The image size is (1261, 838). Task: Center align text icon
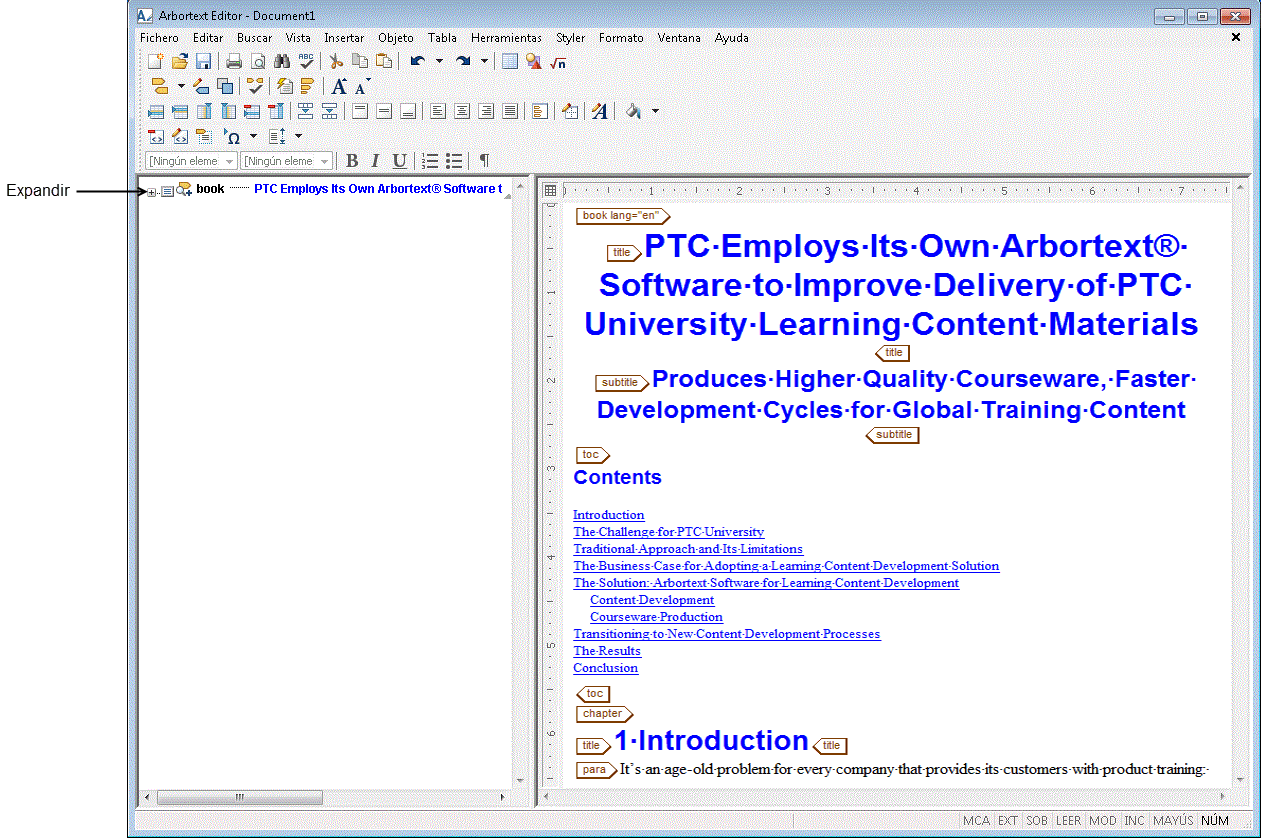point(462,111)
